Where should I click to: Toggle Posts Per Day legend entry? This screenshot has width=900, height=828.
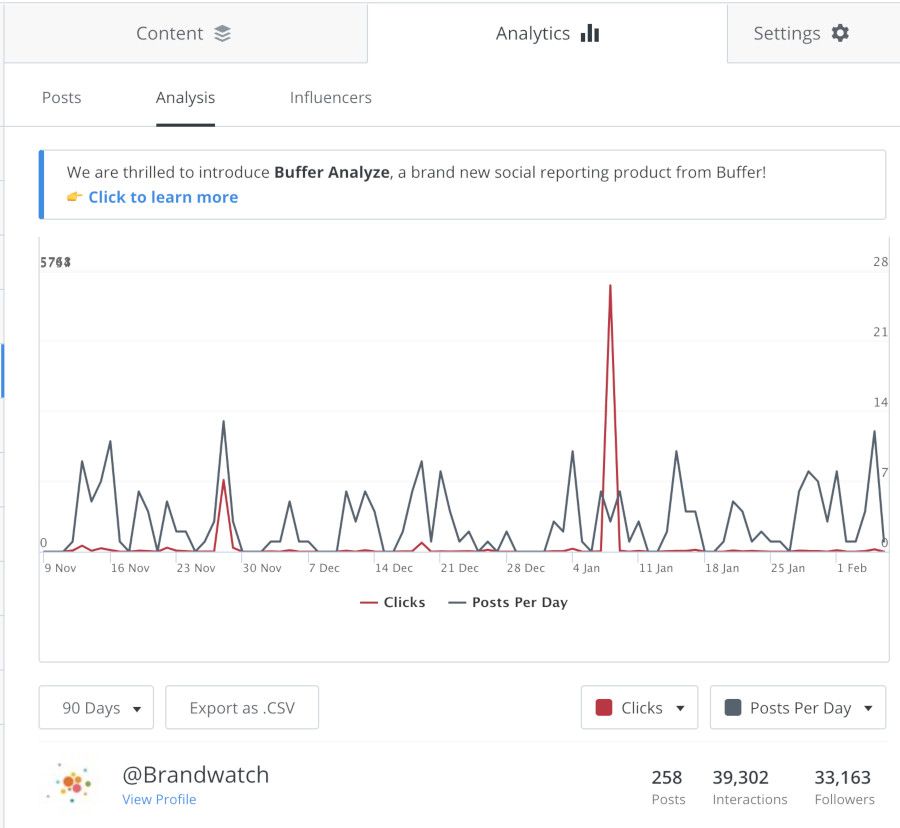coord(508,602)
